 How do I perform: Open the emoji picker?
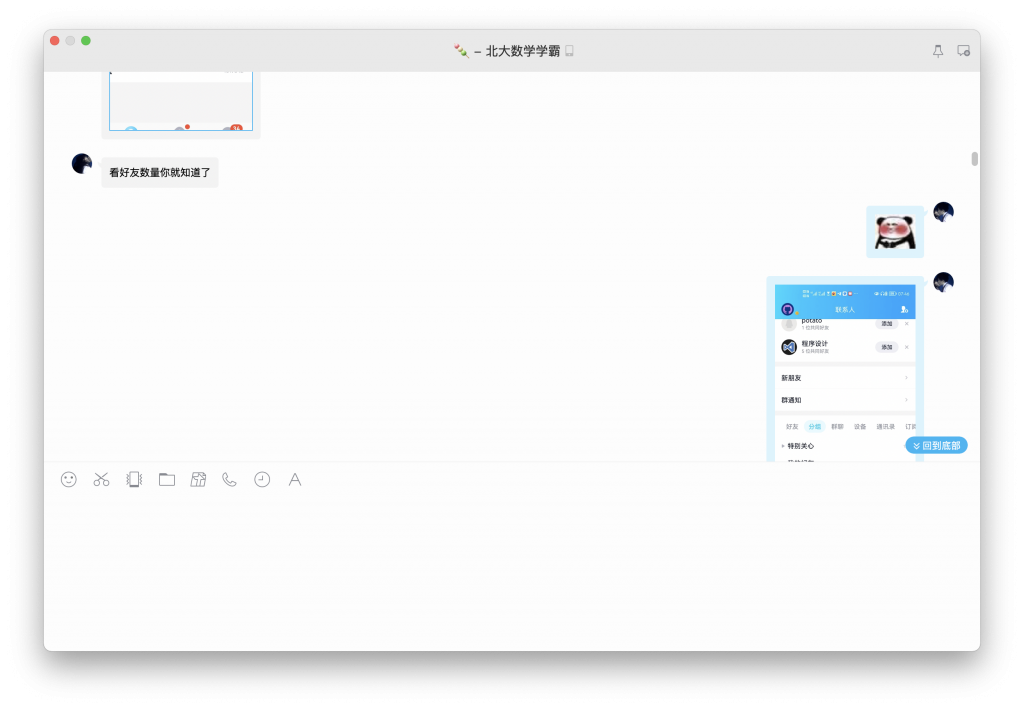pos(67,480)
